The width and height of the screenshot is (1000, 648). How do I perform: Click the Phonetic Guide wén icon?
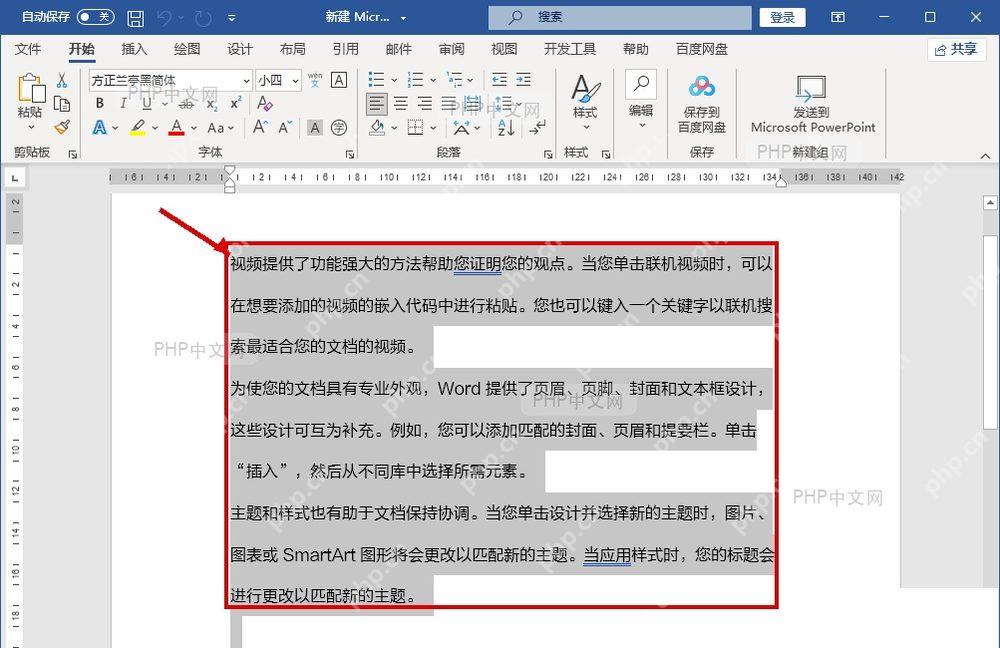[315, 80]
